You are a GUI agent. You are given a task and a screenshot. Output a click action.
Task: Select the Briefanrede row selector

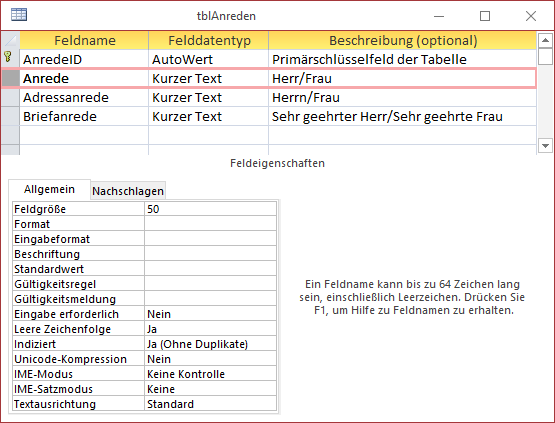point(10,116)
